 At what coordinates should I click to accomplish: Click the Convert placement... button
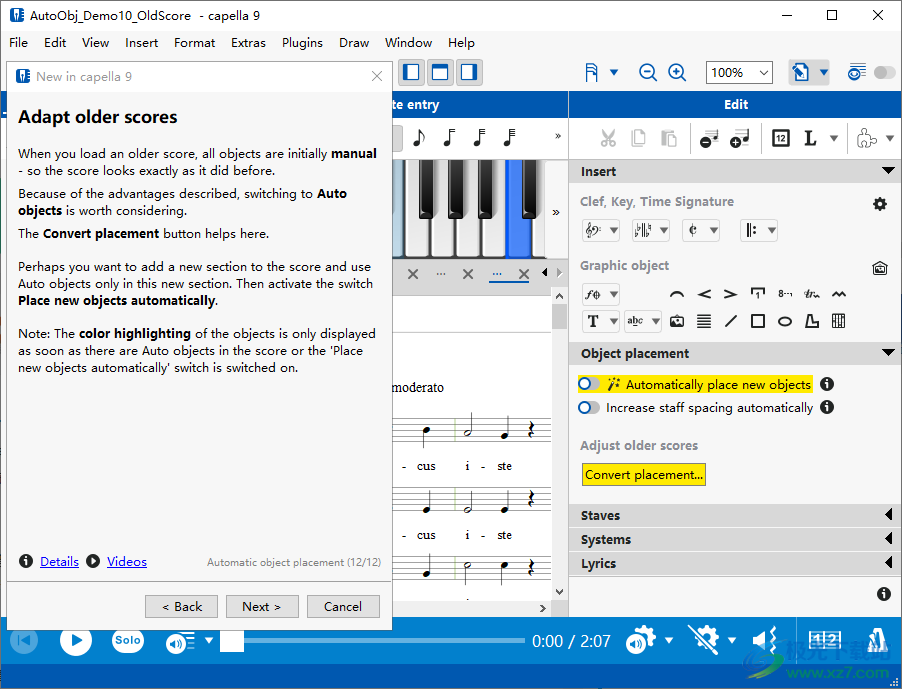[644, 475]
